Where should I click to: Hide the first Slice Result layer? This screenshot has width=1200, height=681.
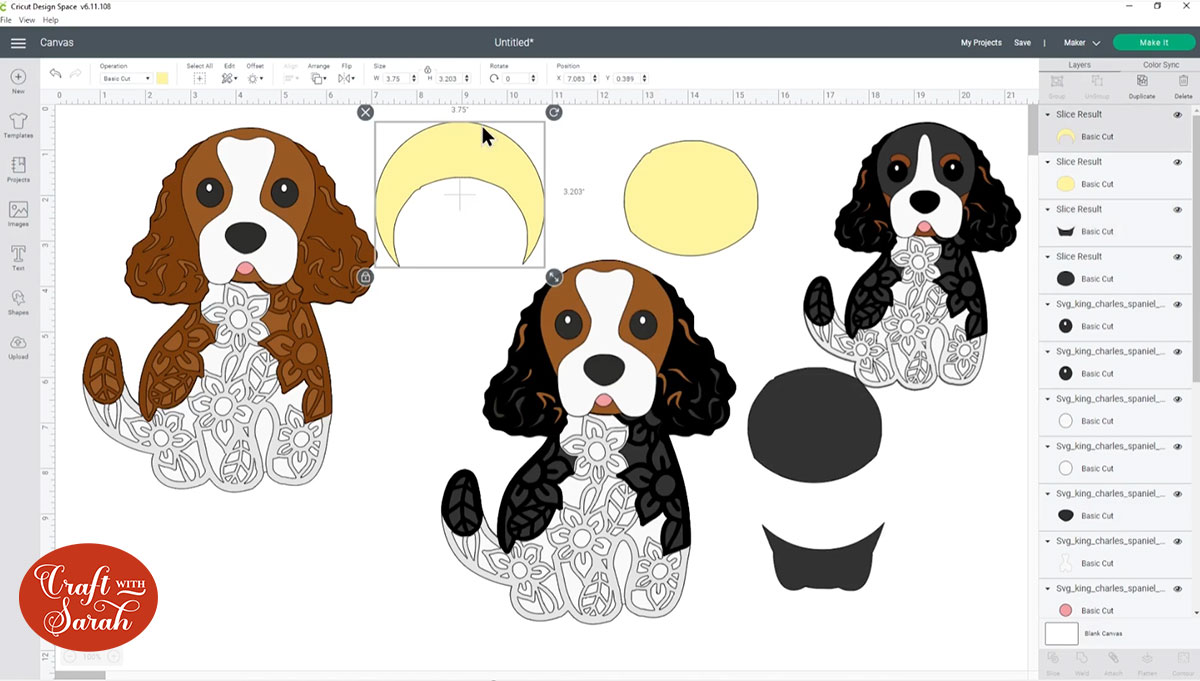click(x=1177, y=115)
